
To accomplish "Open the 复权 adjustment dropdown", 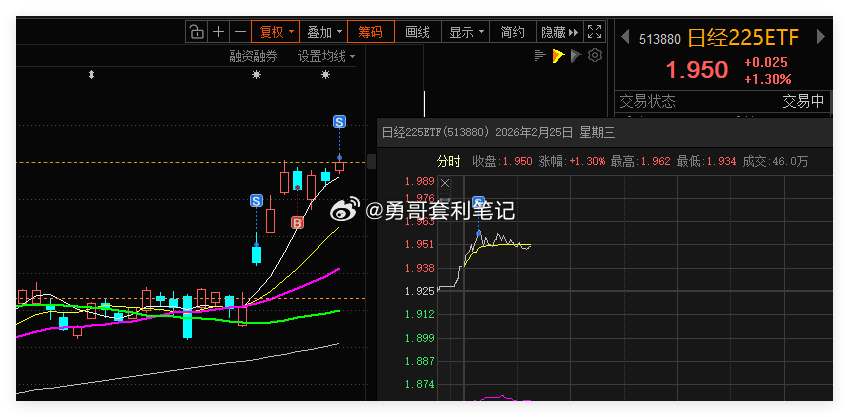I will (276, 32).
